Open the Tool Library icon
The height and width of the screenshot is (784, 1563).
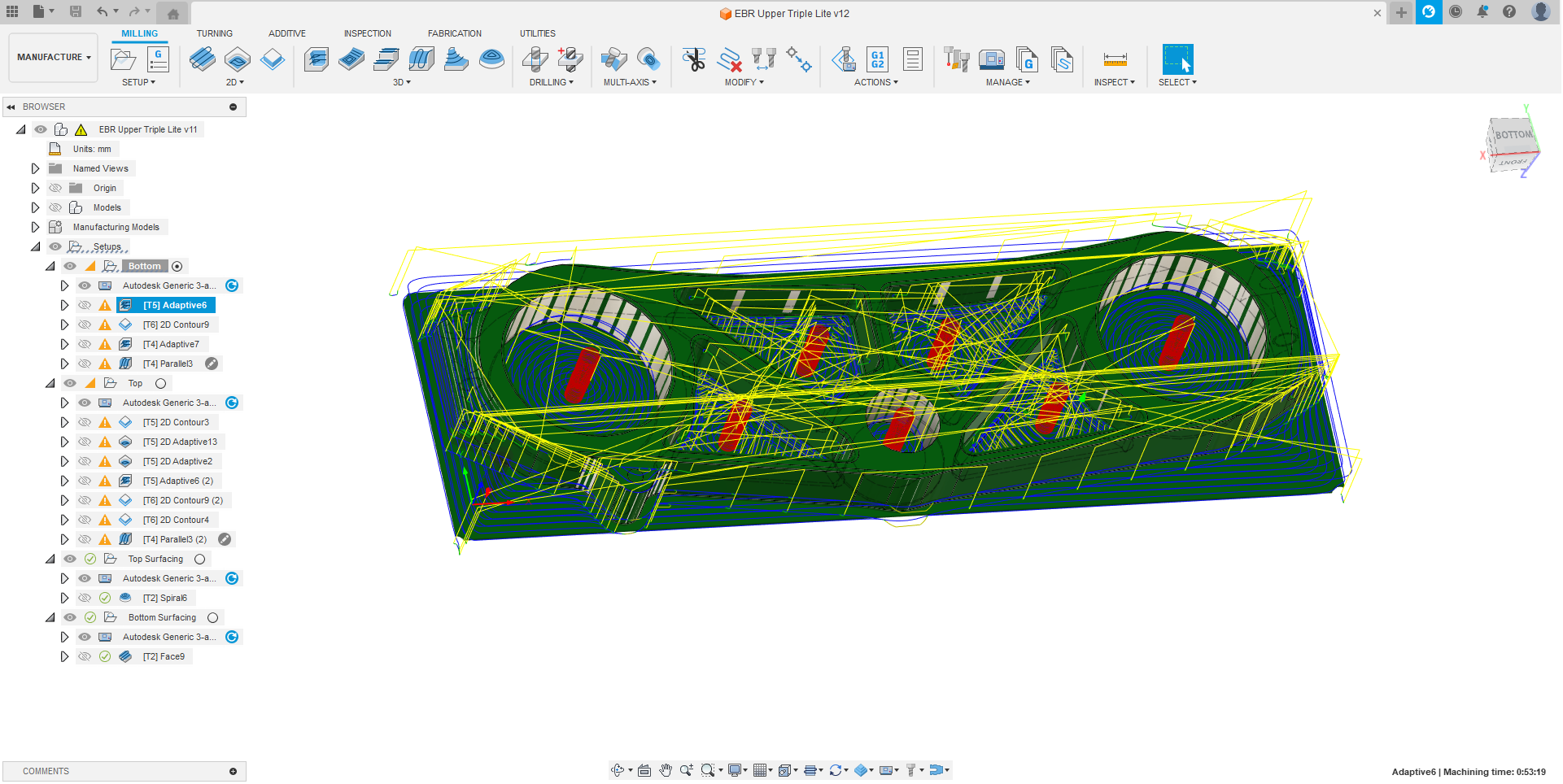tap(957, 59)
